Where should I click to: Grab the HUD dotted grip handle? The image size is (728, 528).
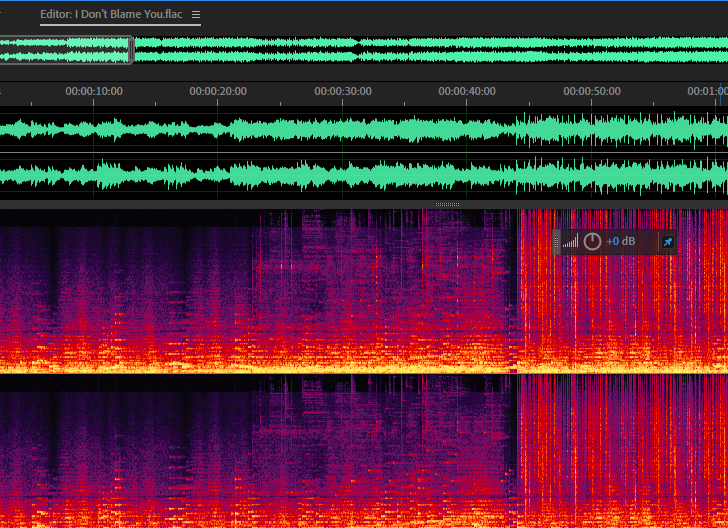[x=557, y=242]
